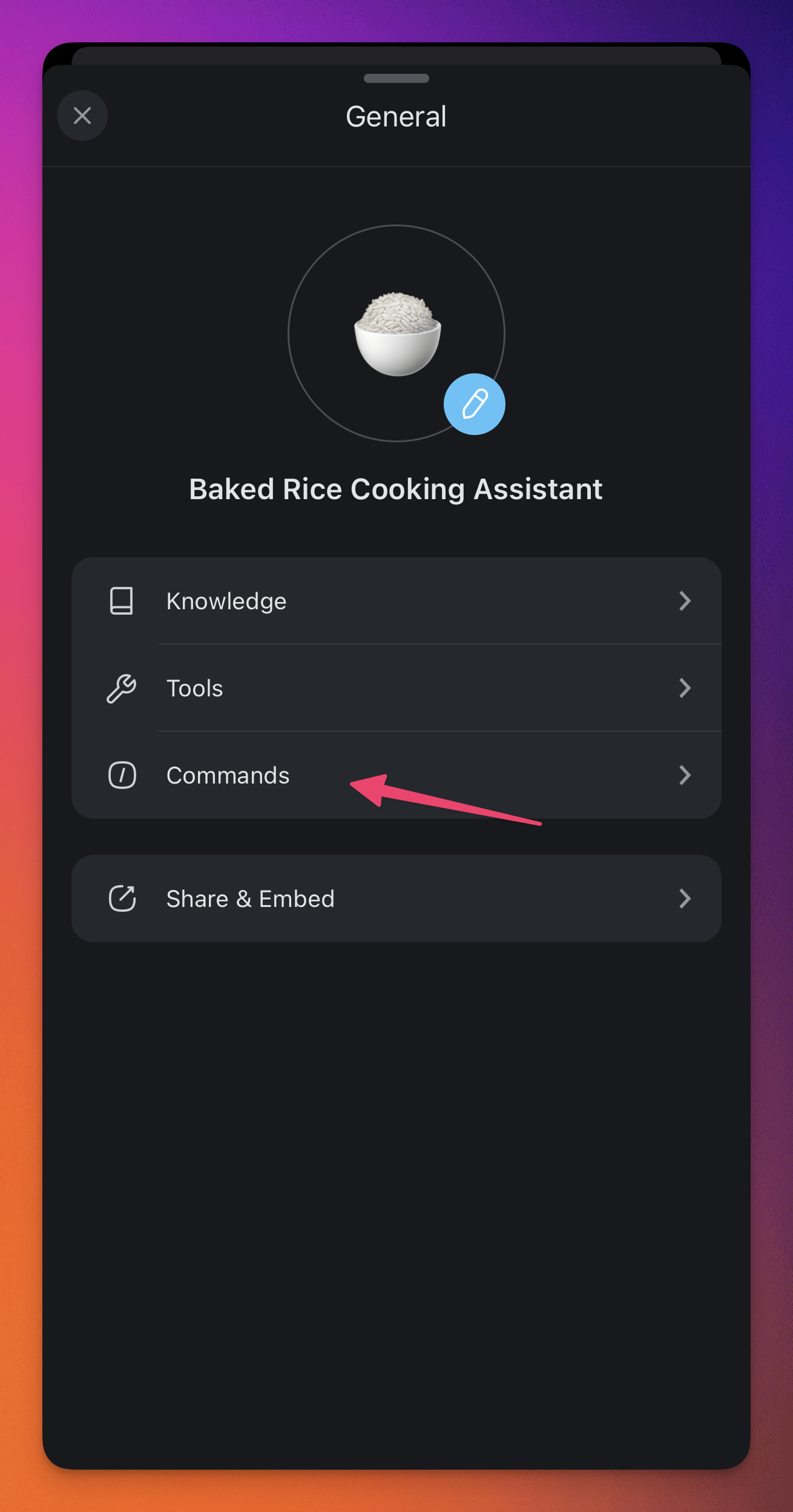The width and height of the screenshot is (793, 1512).
Task: Click the Commands slash icon
Action: 122,775
